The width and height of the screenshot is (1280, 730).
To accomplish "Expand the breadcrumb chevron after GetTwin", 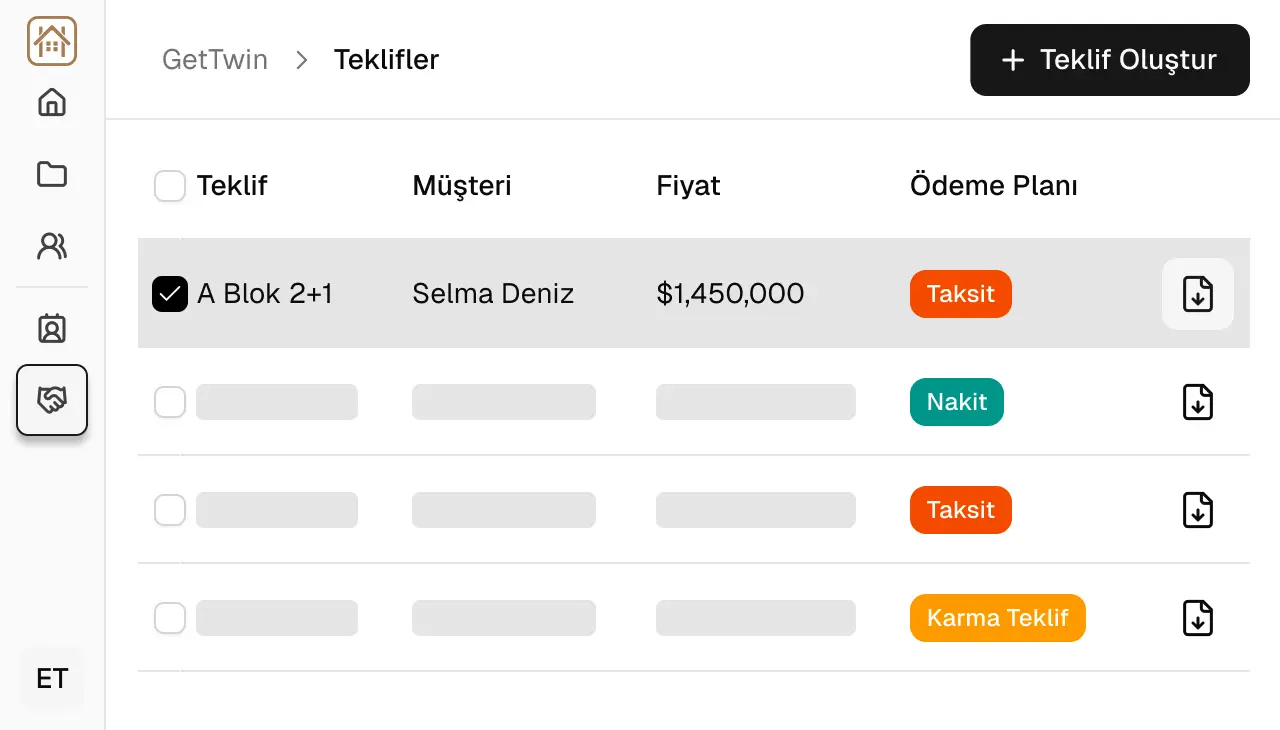I will pyautogui.click(x=300, y=60).
